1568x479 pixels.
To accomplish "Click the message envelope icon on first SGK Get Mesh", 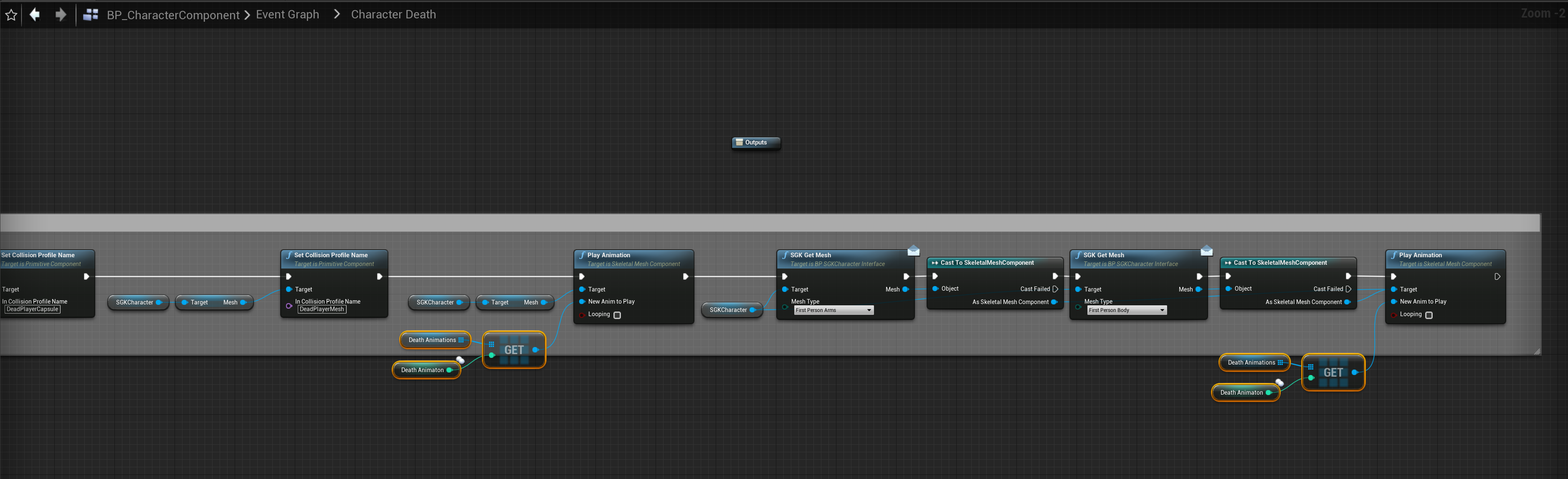I will (x=913, y=251).
